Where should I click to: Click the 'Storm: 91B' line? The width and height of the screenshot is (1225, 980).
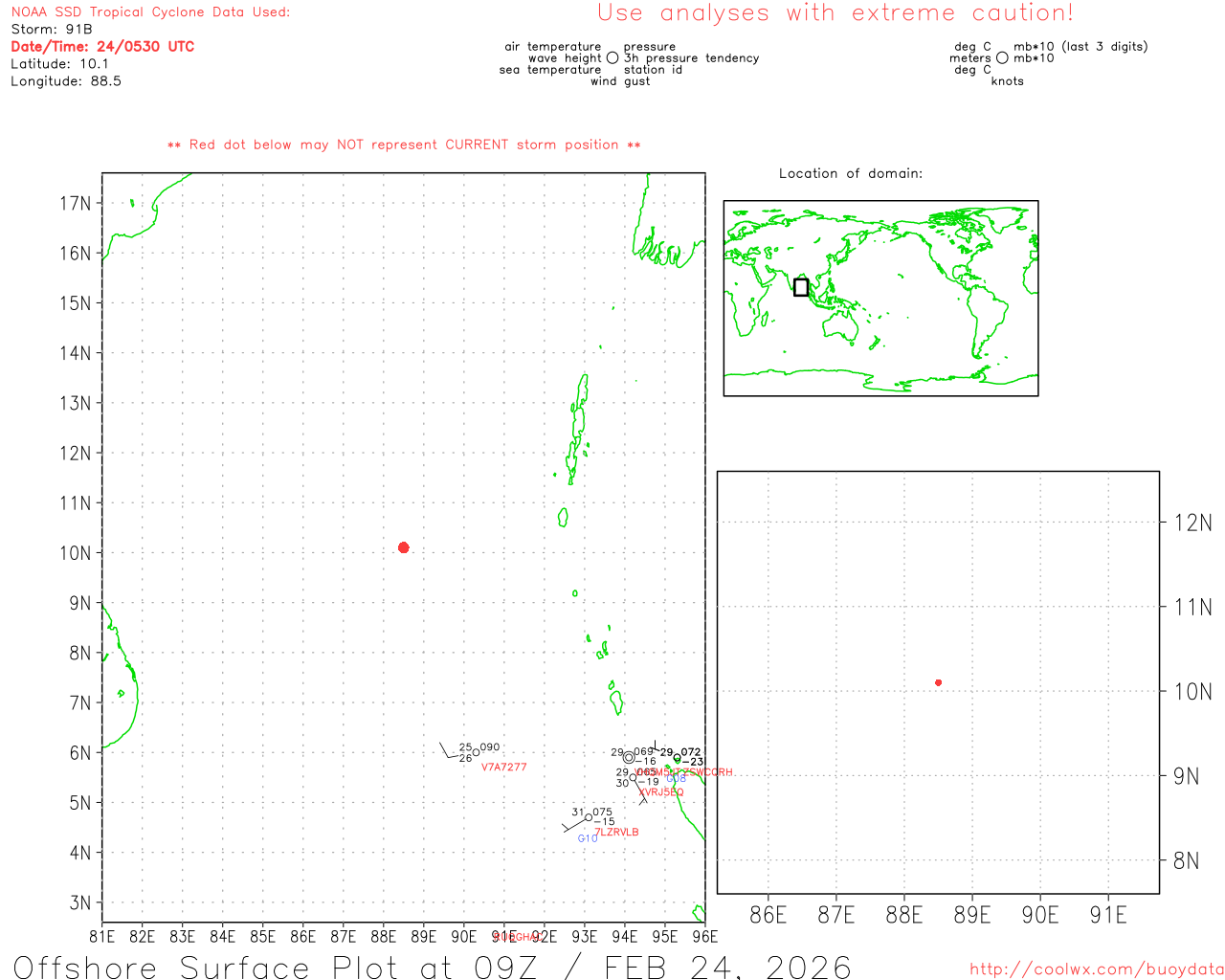coord(52,30)
